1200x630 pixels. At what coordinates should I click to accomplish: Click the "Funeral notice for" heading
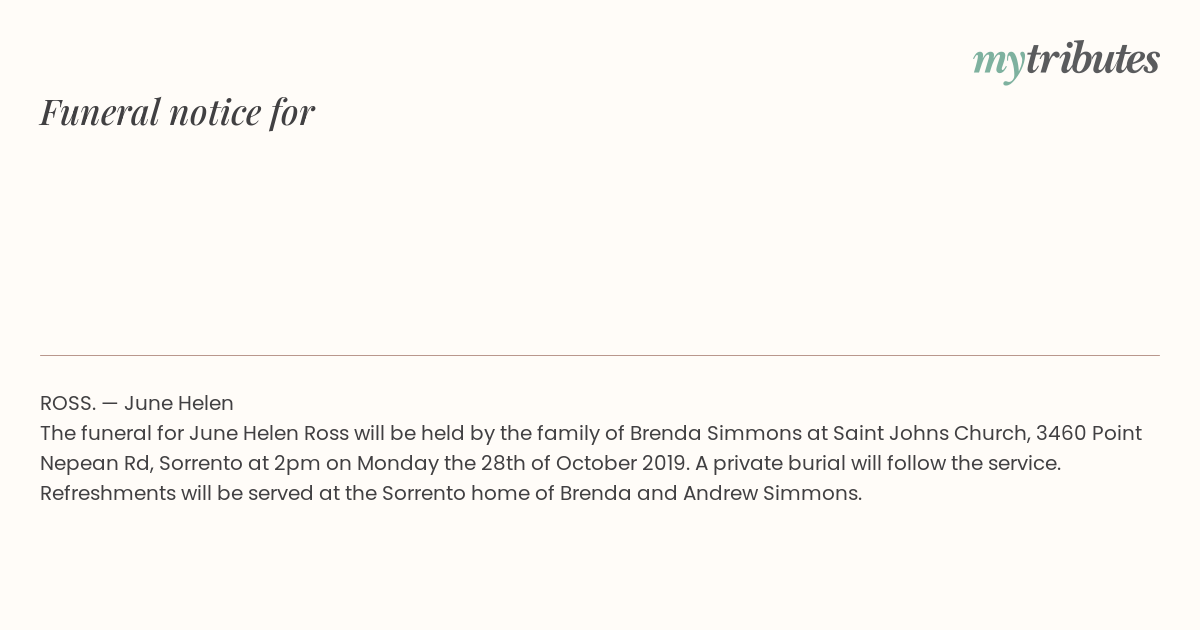click(177, 112)
